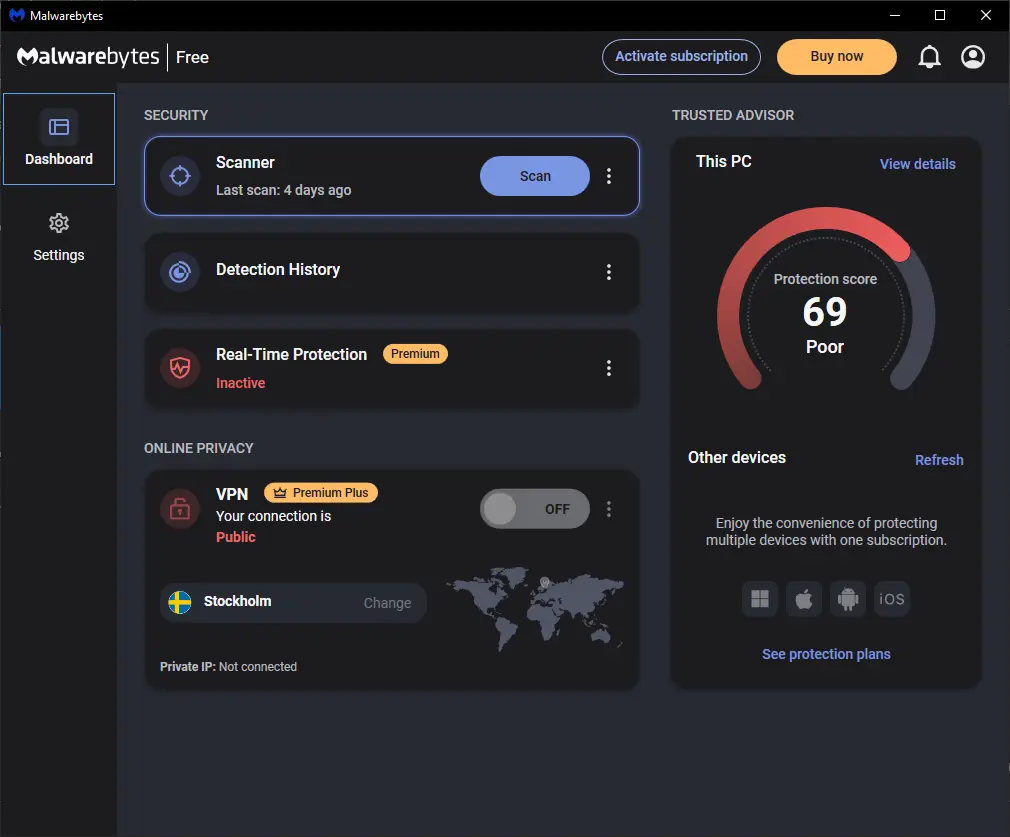
Task: Click the Detection History card title
Action: tap(278, 269)
